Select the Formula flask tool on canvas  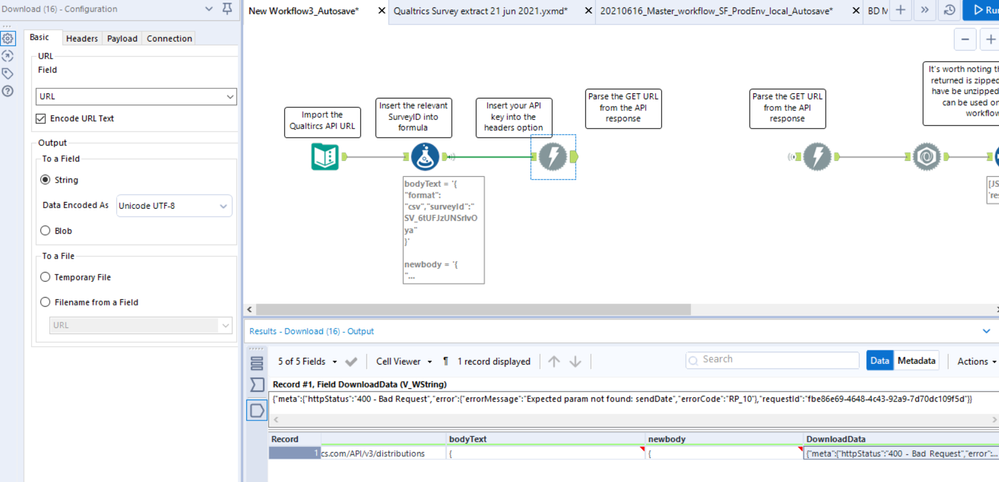(x=425, y=157)
